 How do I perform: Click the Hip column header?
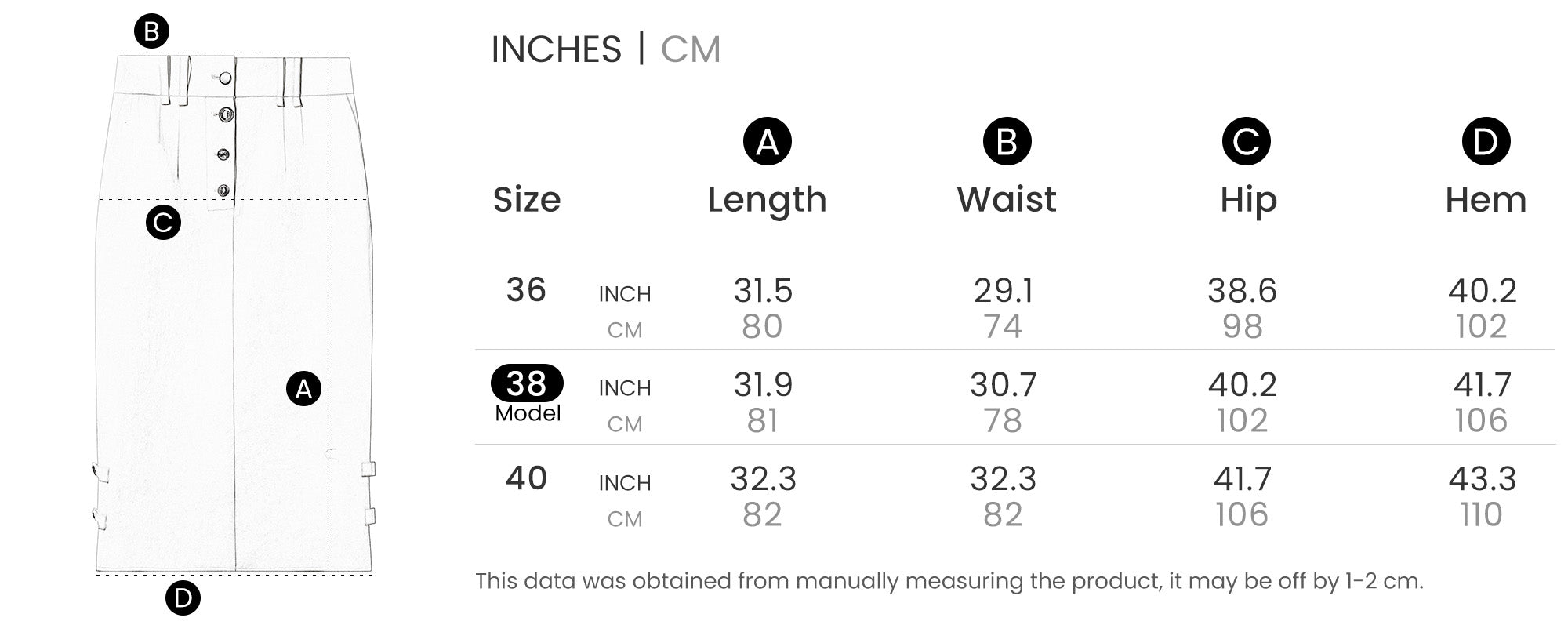pyautogui.click(x=1248, y=200)
